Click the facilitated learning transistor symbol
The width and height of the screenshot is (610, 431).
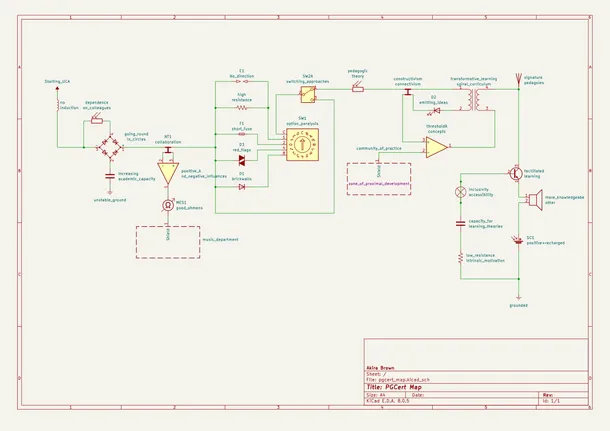coord(515,172)
